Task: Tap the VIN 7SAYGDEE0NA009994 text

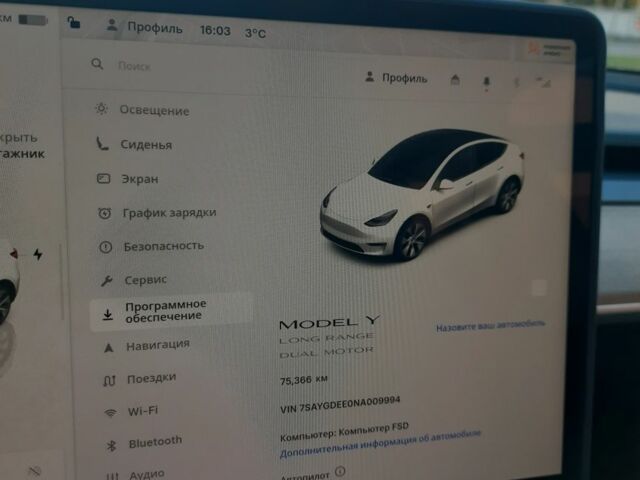Action: point(340,404)
